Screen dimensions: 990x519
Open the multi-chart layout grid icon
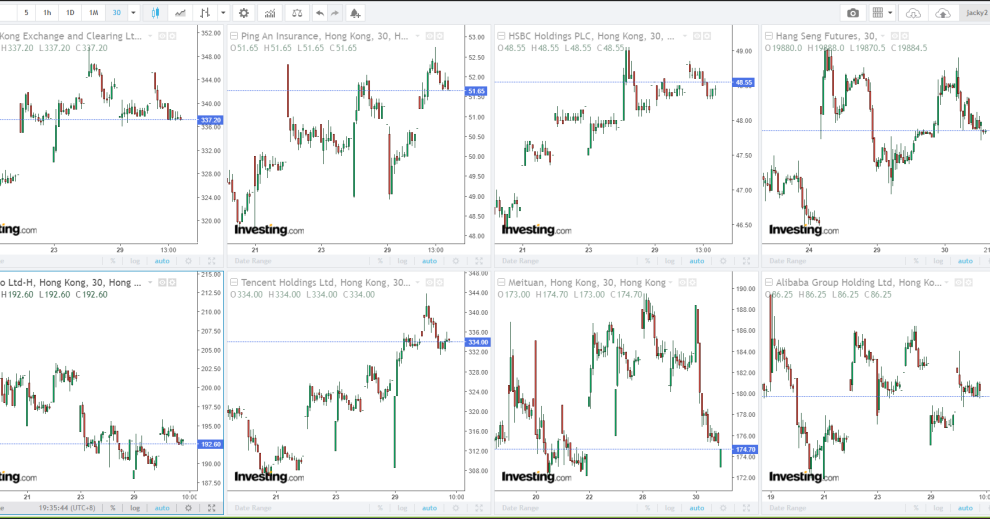tap(878, 13)
